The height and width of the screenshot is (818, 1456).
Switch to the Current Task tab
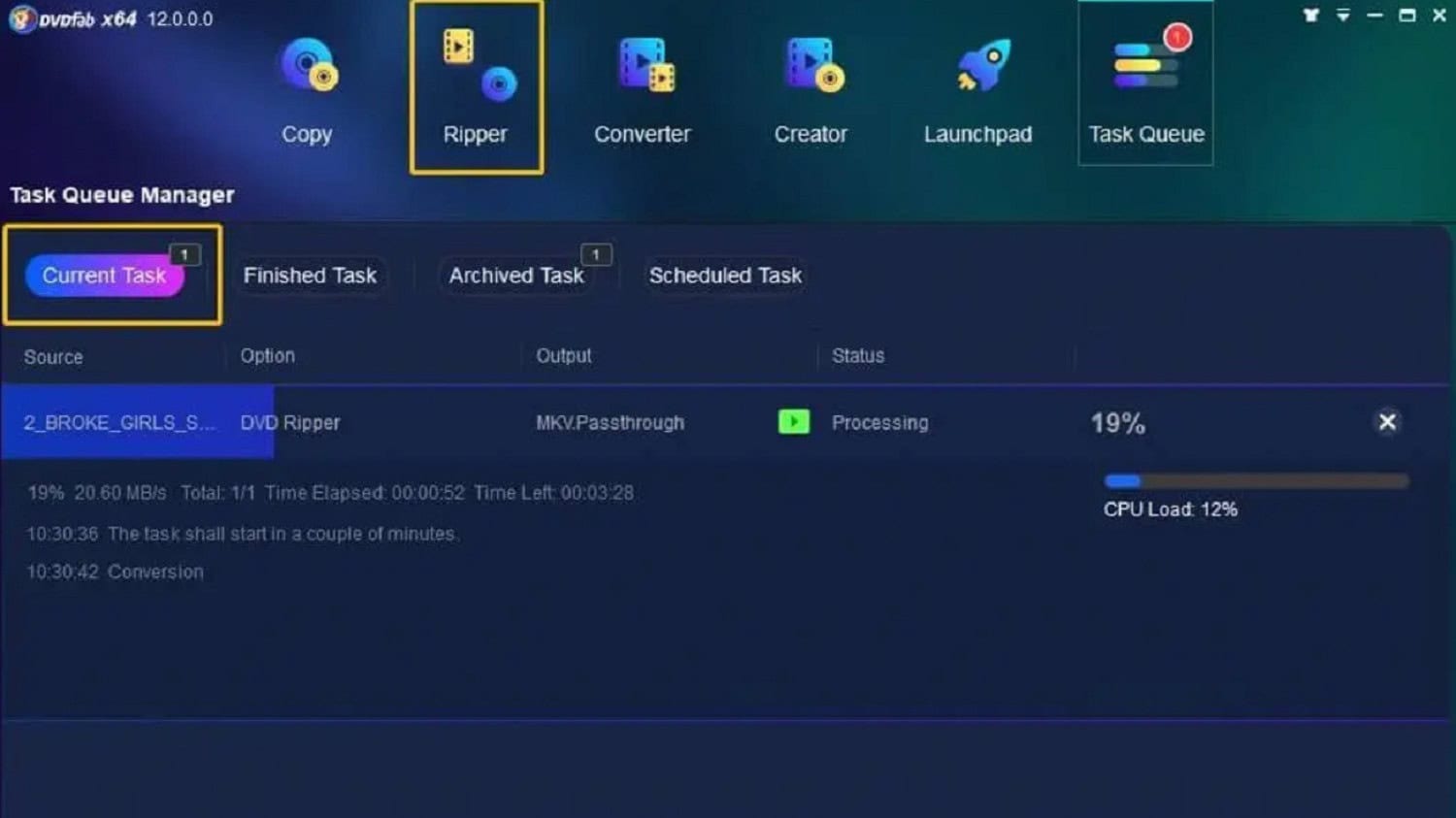click(105, 276)
